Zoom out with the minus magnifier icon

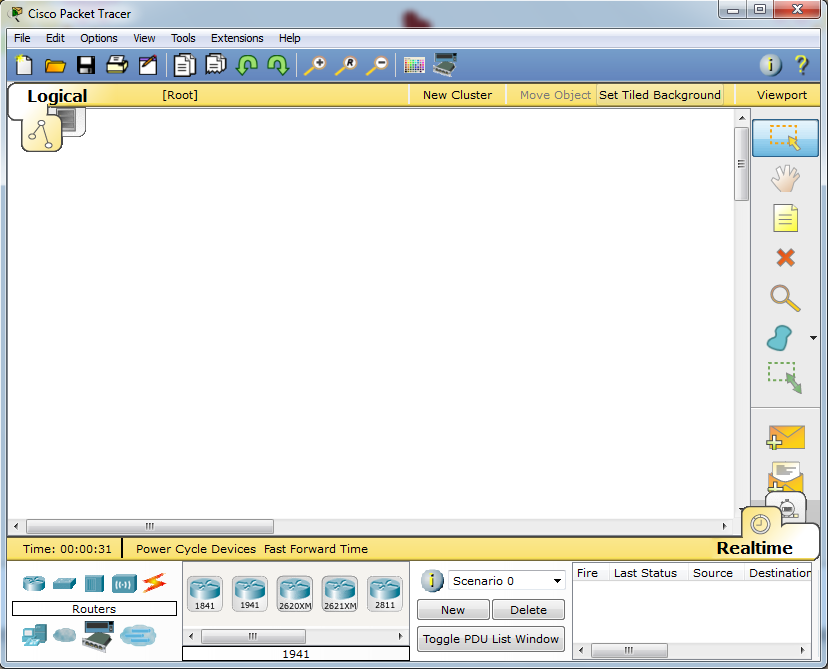click(377, 65)
